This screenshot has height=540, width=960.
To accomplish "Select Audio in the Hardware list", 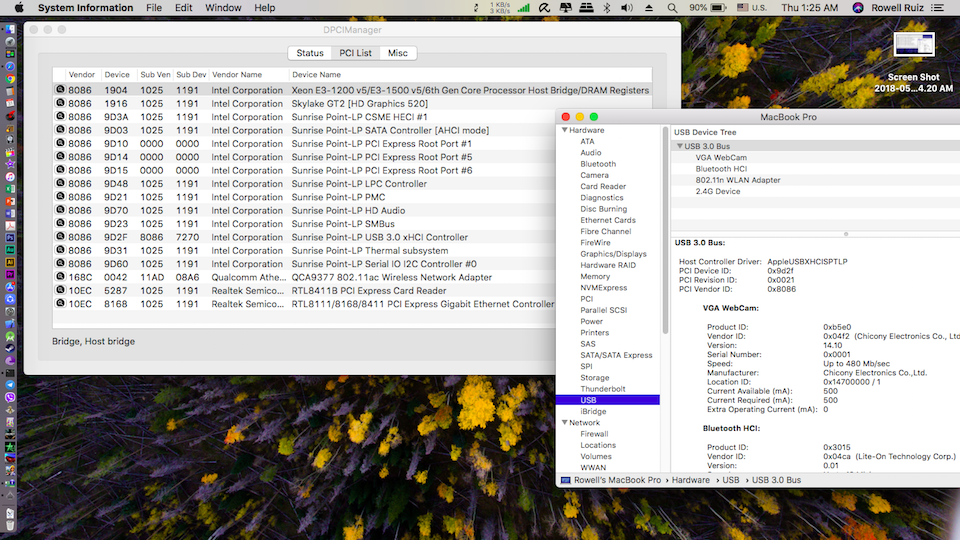I will pos(591,152).
